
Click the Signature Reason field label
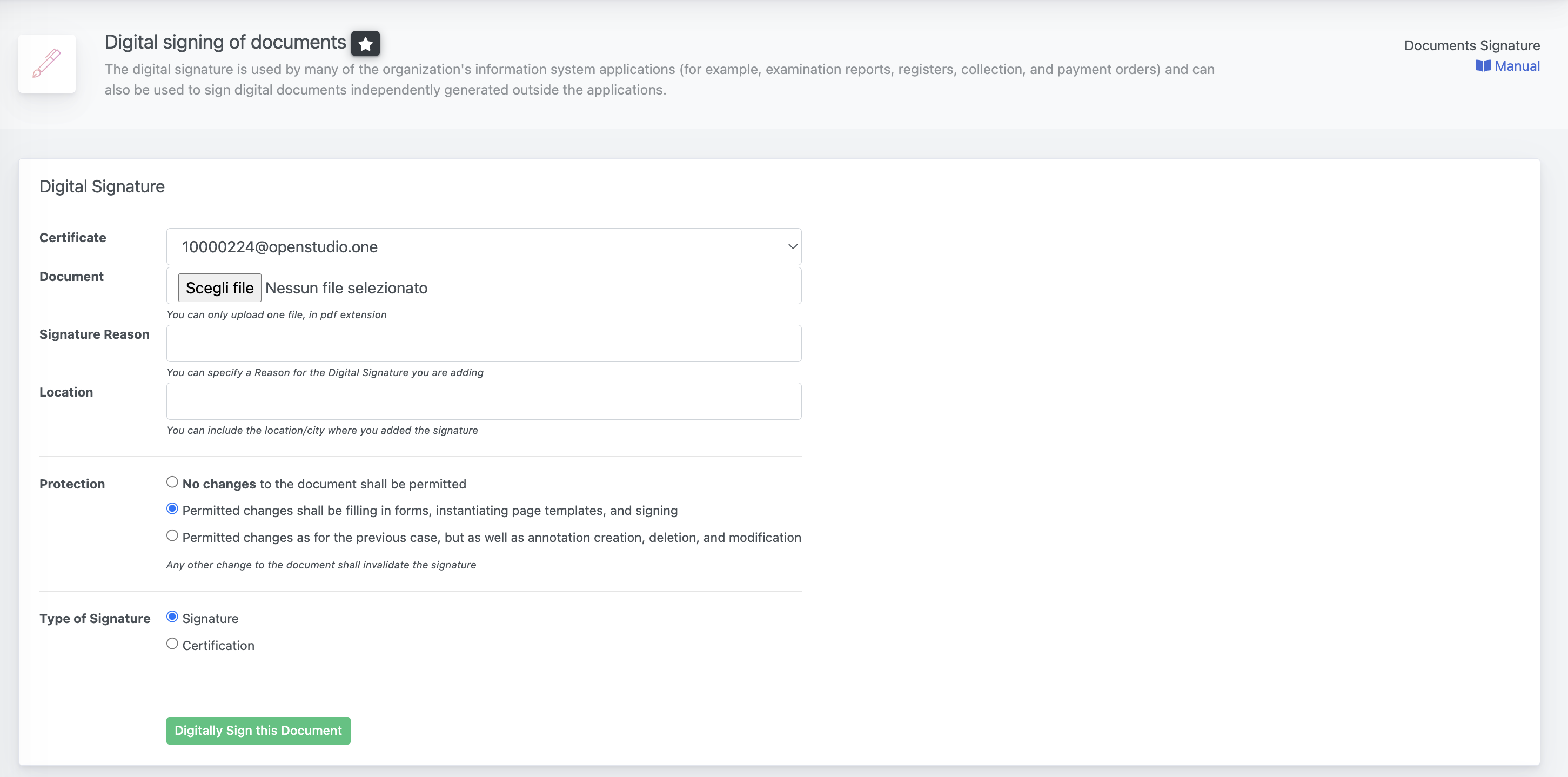93,334
